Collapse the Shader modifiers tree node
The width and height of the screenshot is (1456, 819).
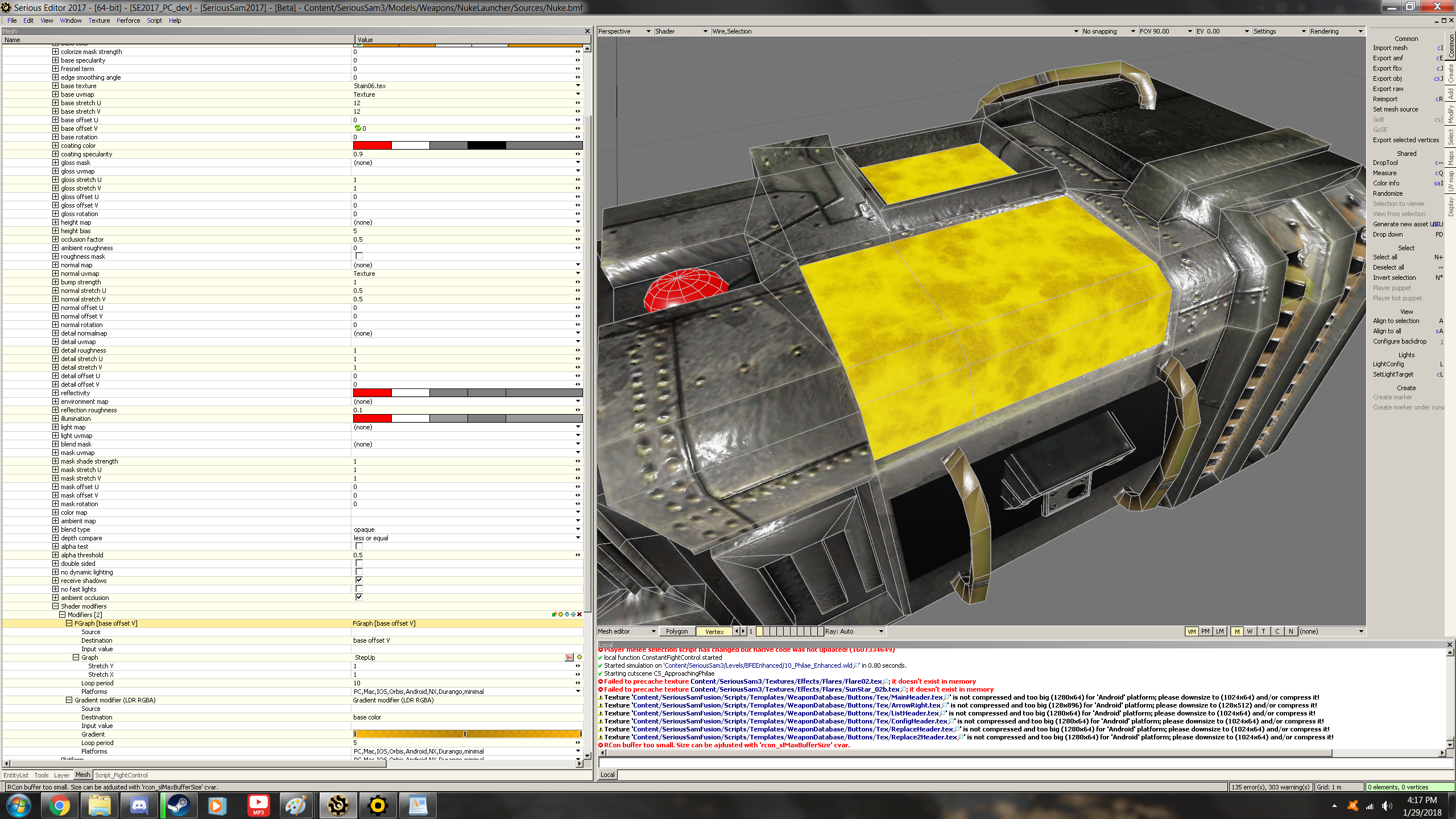coord(56,606)
